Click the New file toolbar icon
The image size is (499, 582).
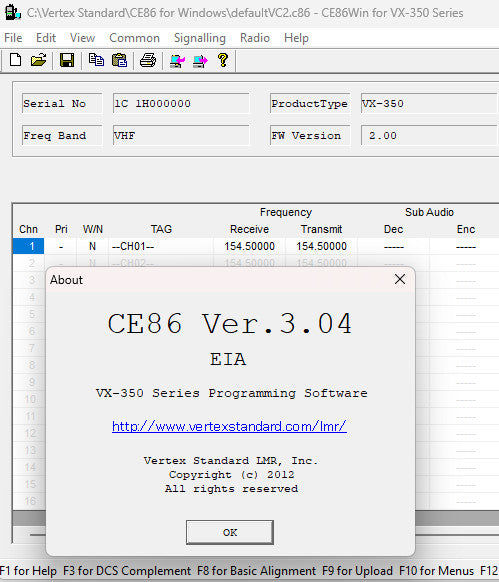(15, 60)
